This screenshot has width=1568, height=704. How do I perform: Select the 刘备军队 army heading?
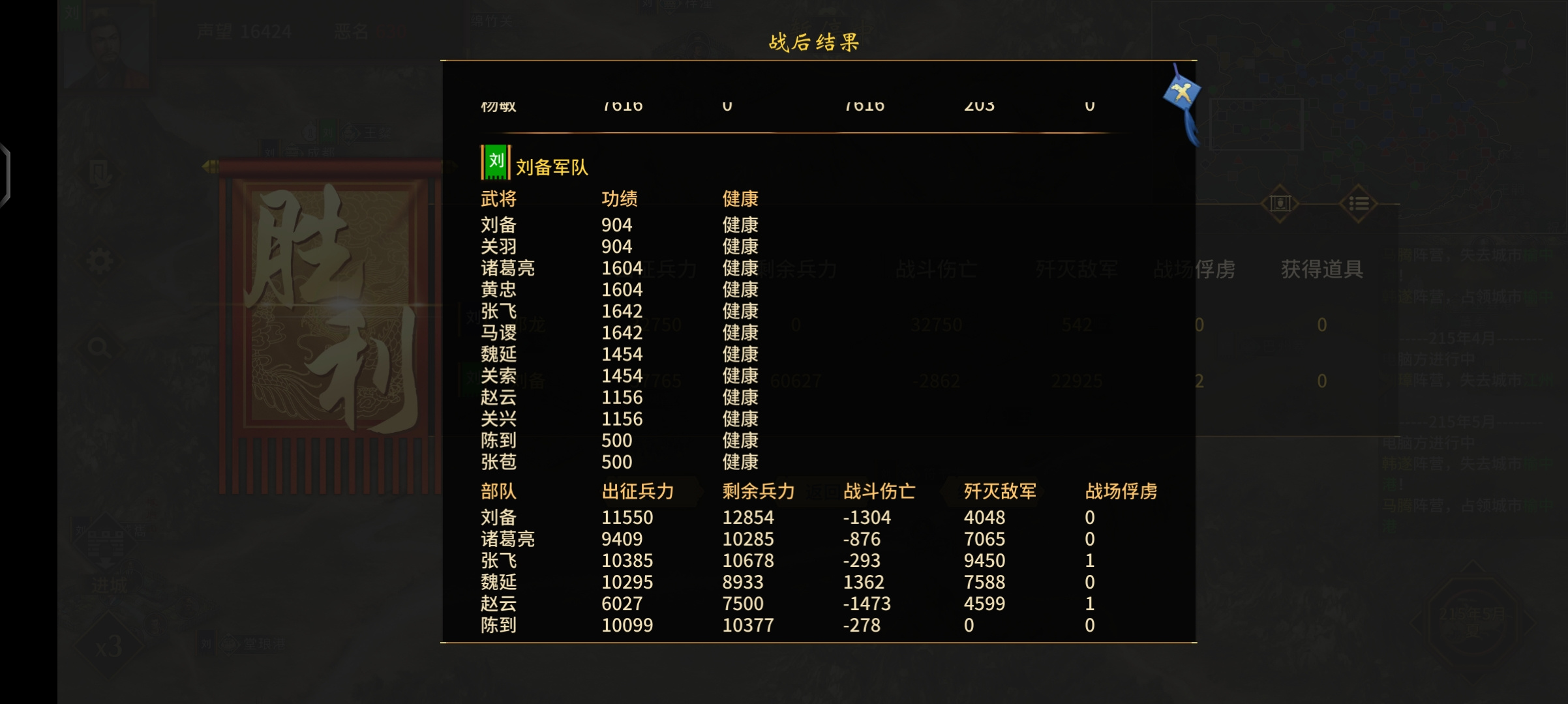pyautogui.click(x=552, y=168)
